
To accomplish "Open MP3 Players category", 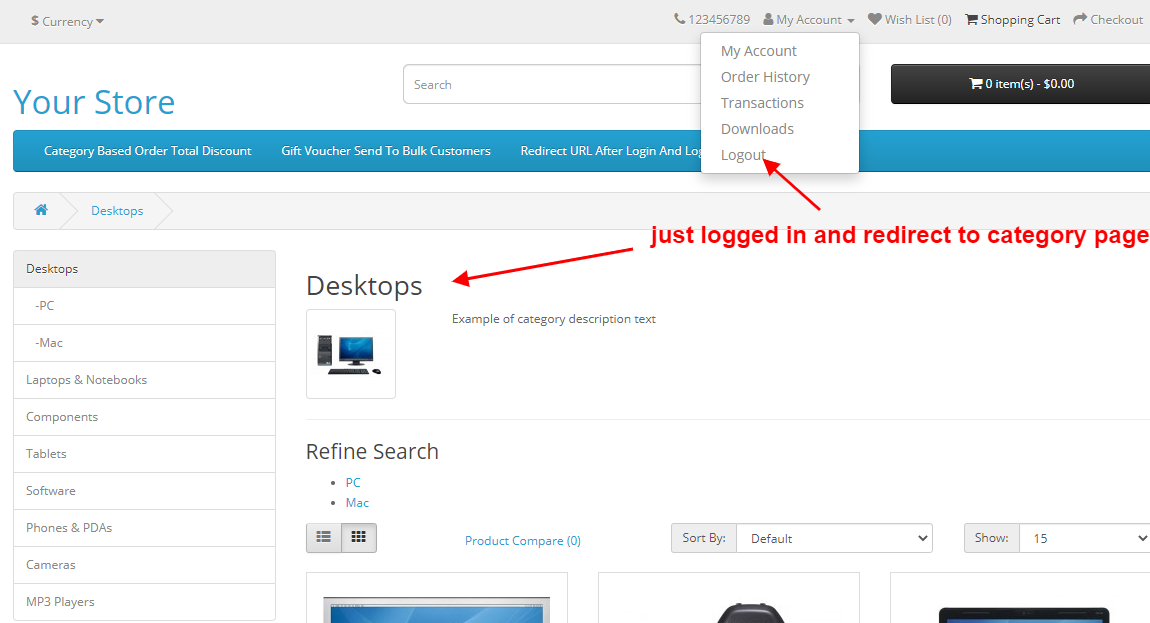I will coord(144,602).
